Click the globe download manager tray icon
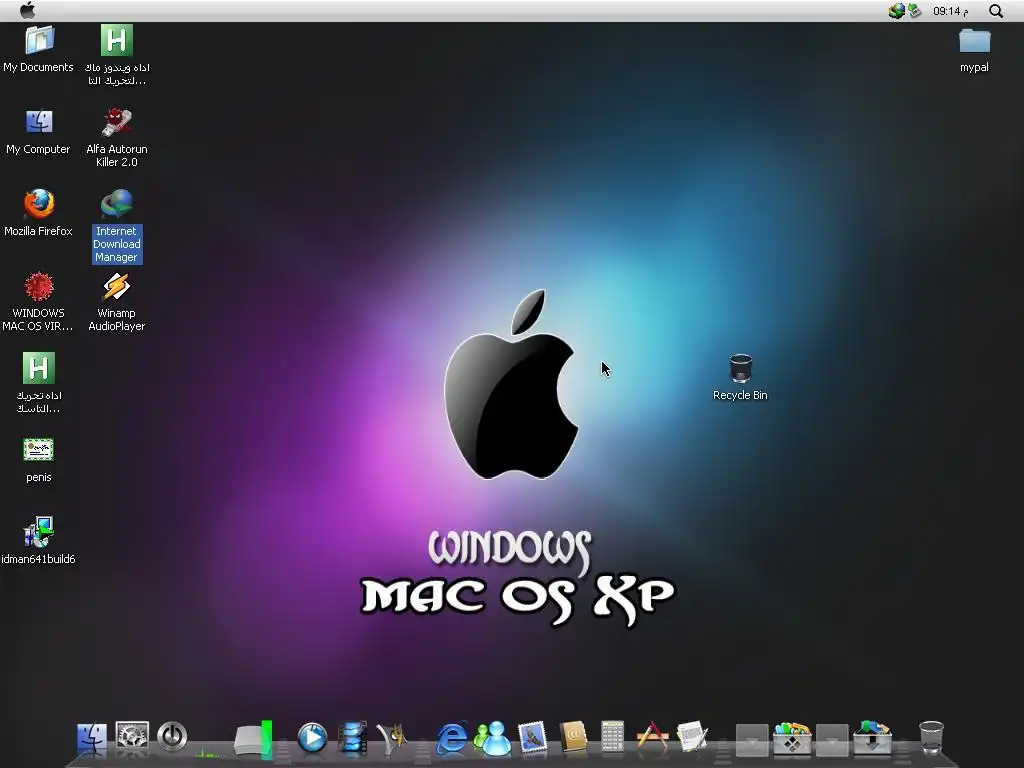This screenshot has width=1024, height=768. click(x=896, y=11)
